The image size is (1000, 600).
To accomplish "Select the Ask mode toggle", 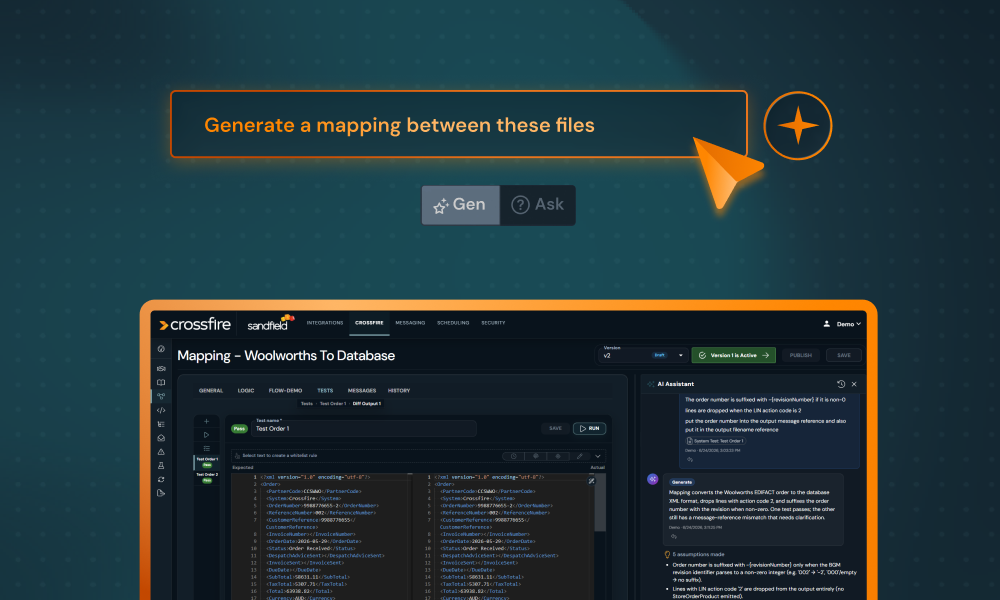I will click(x=538, y=205).
